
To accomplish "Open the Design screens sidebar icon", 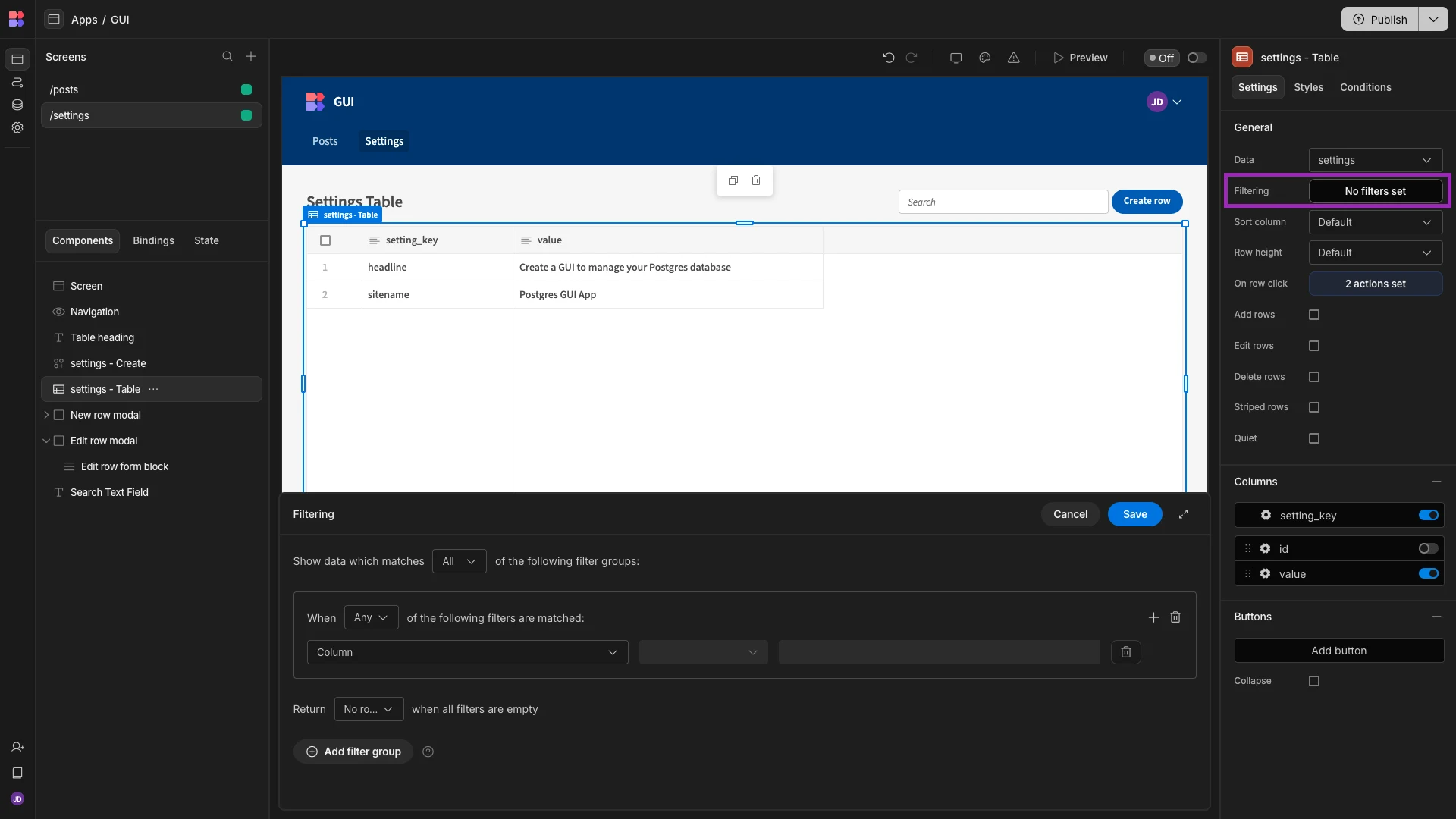I will [17, 59].
